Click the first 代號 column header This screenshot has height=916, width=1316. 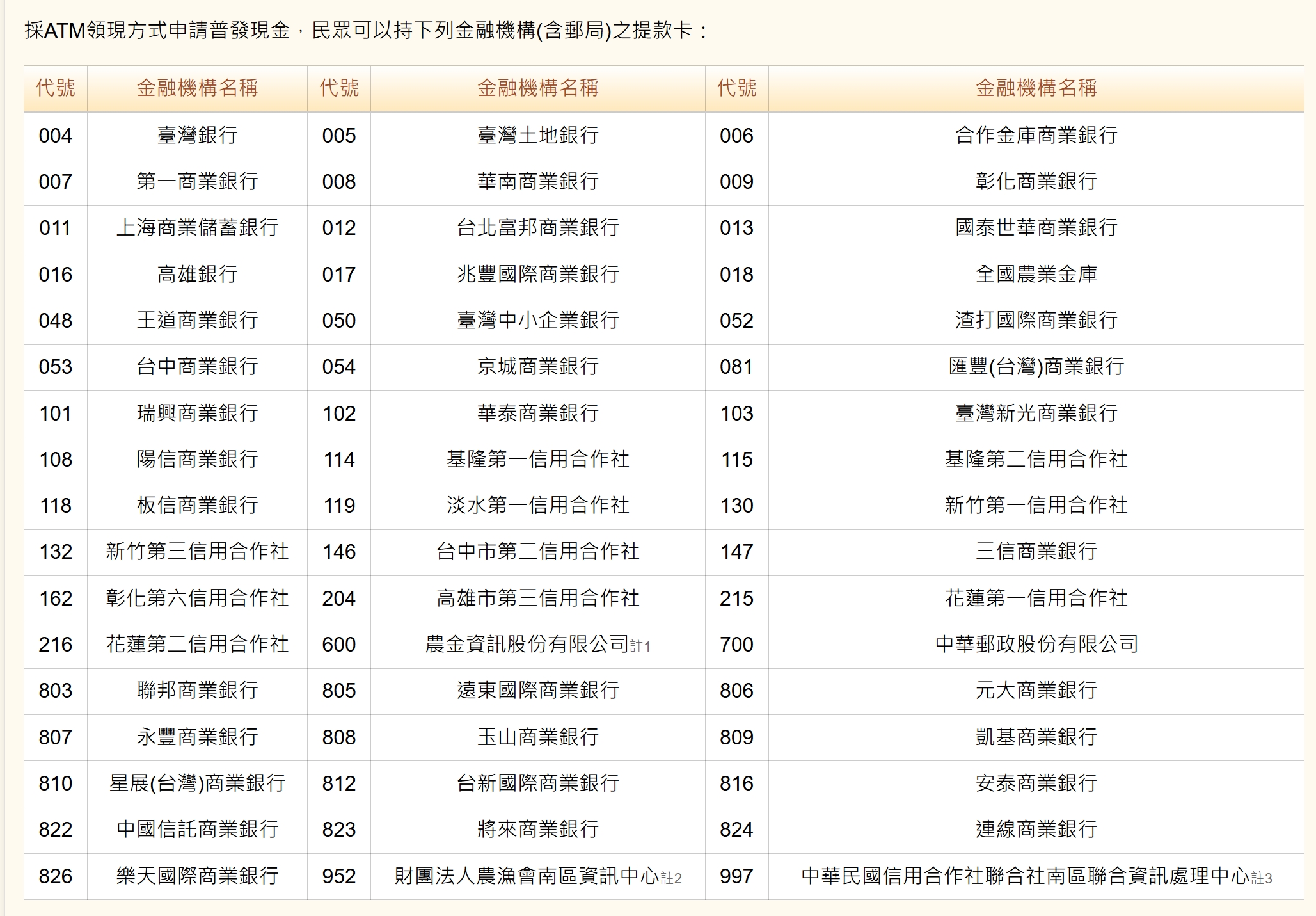click(x=56, y=88)
